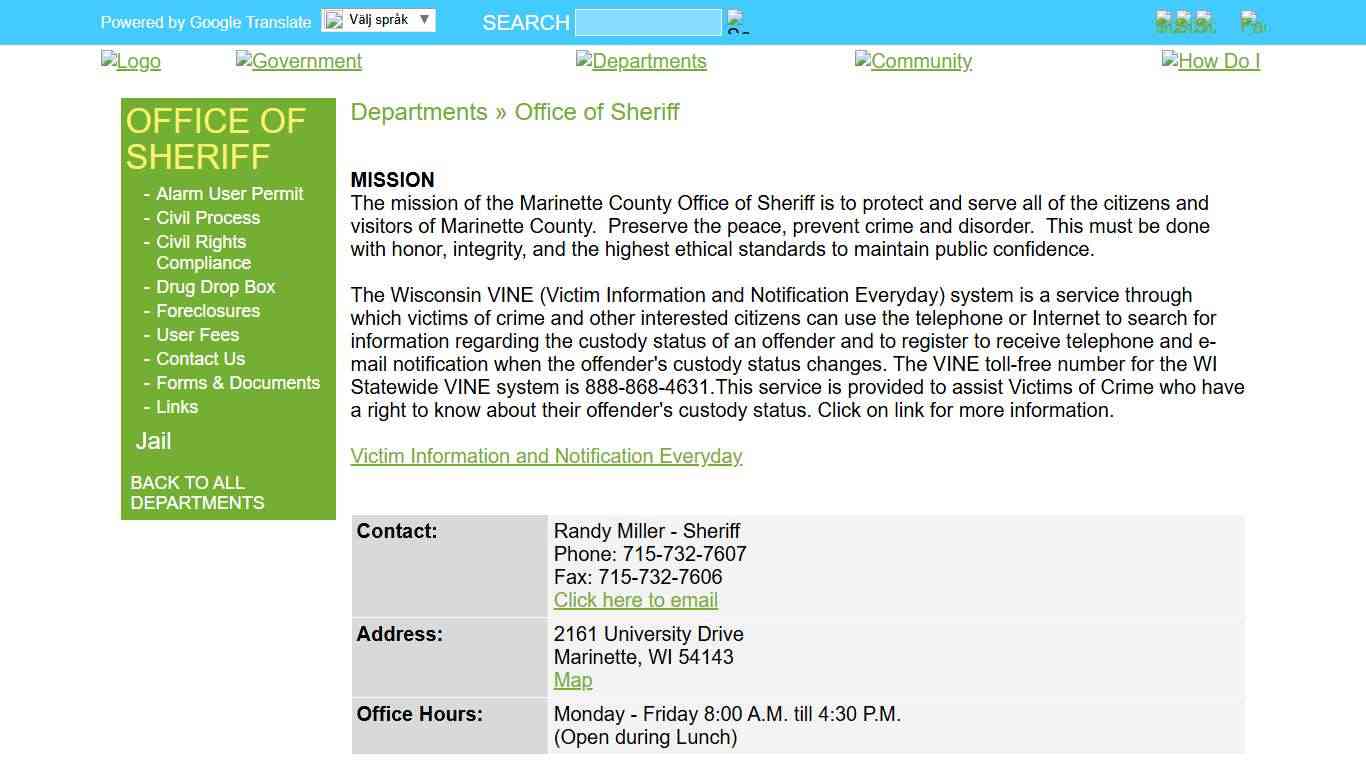Click the magnifier icon beside the search box

737,21
